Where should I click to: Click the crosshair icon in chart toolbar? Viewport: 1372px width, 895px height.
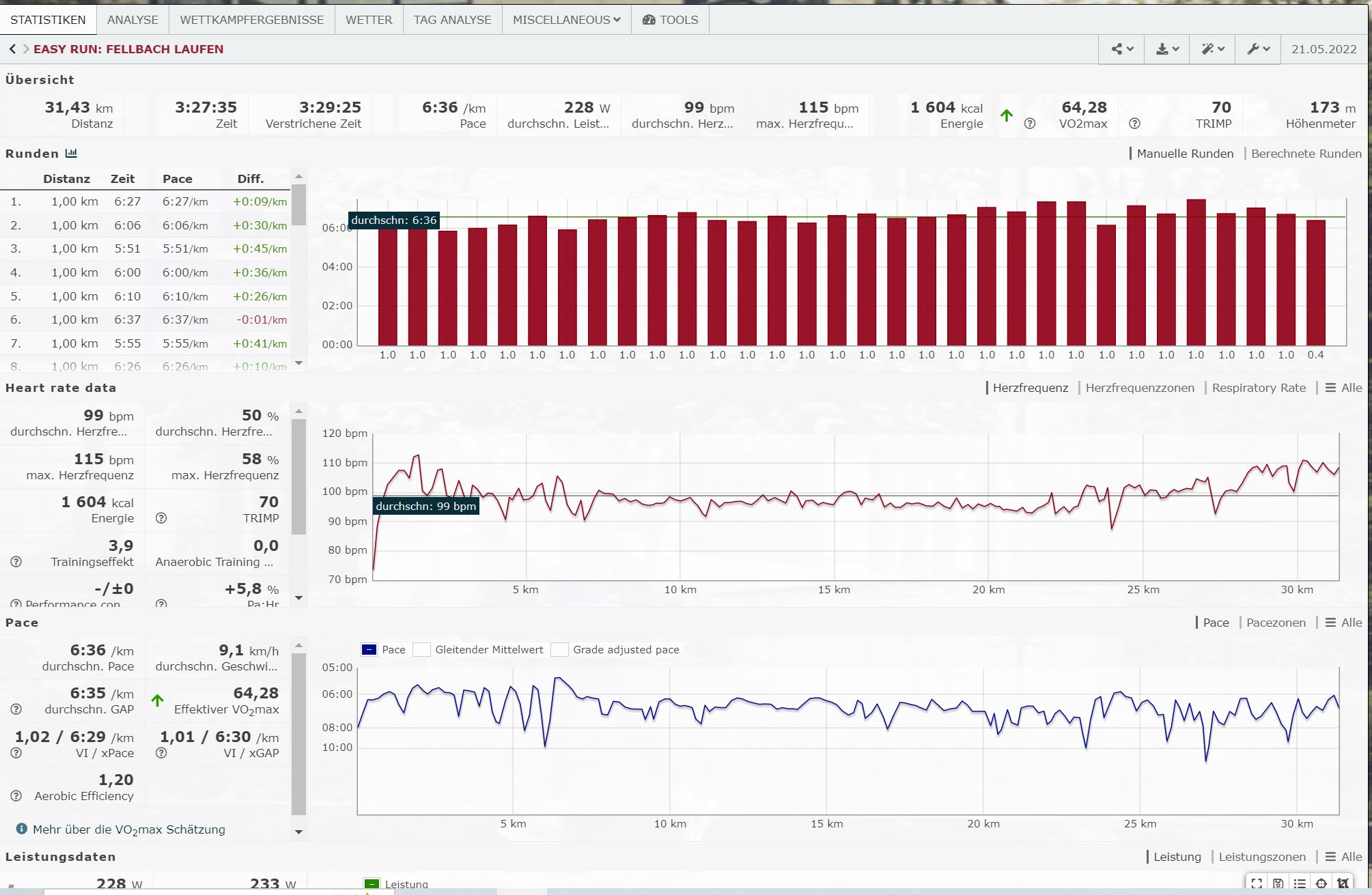pyautogui.click(x=1321, y=883)
